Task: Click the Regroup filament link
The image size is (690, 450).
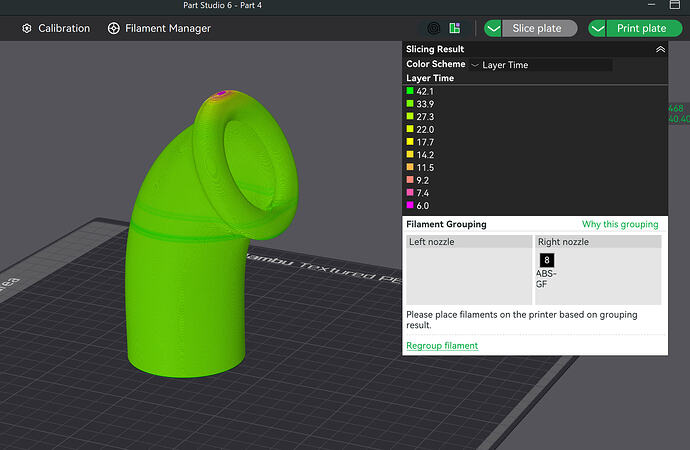Action: pos(442,346)
